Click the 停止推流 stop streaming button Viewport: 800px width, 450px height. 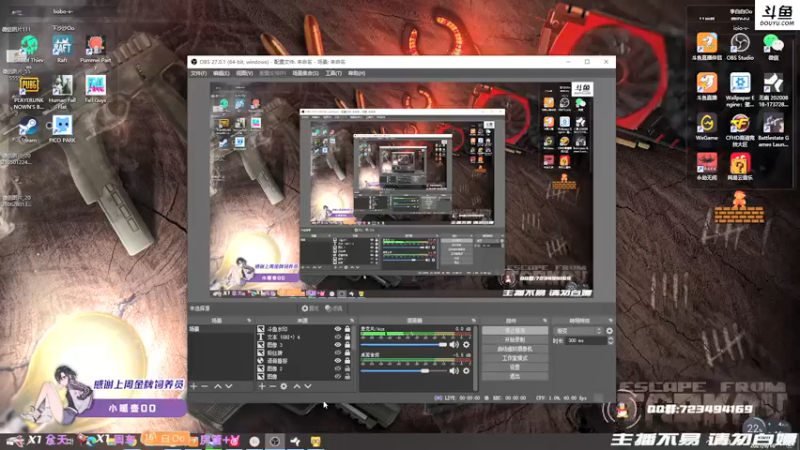click(x=514, y=331)
